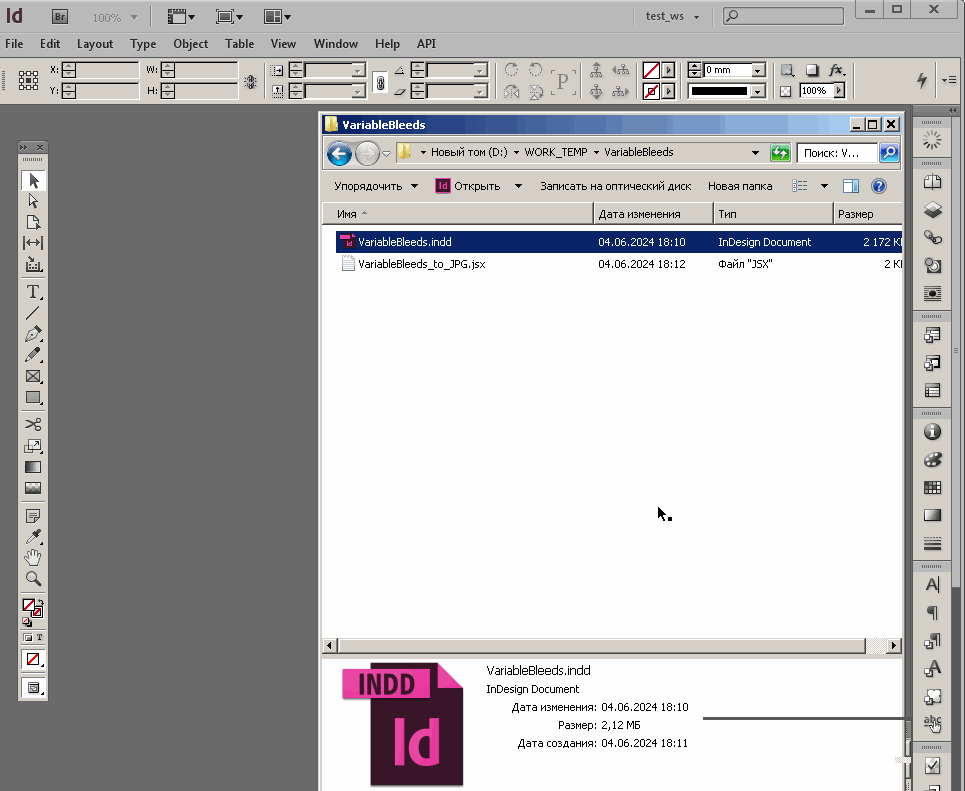965x791 pixels.
Task: Select the Direct Selection tool
Action: pos(33,201)
